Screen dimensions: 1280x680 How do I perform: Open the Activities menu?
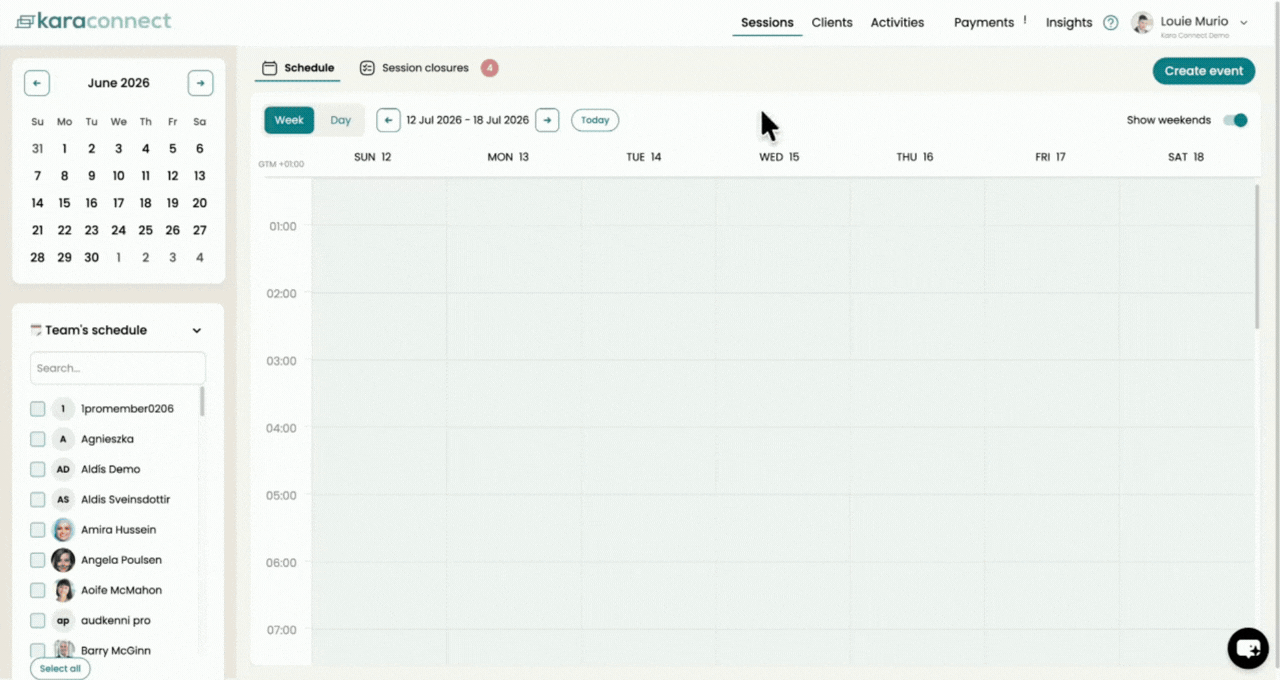tap(897, 22)
